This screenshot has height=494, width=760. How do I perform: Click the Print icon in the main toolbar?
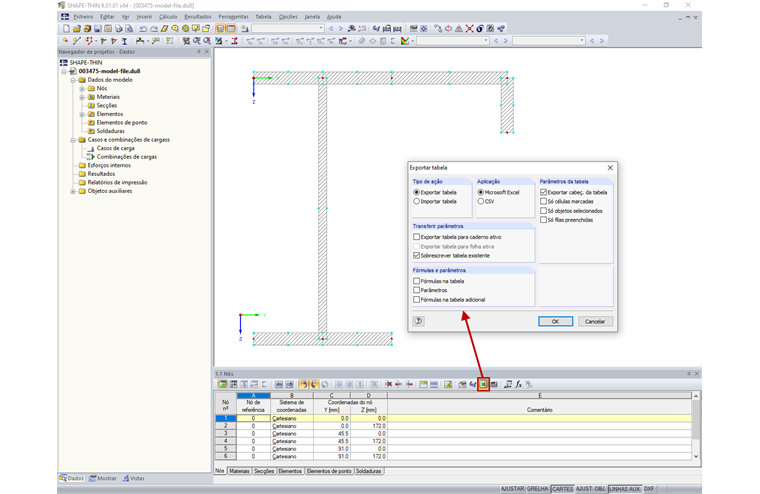coord(119,29)
